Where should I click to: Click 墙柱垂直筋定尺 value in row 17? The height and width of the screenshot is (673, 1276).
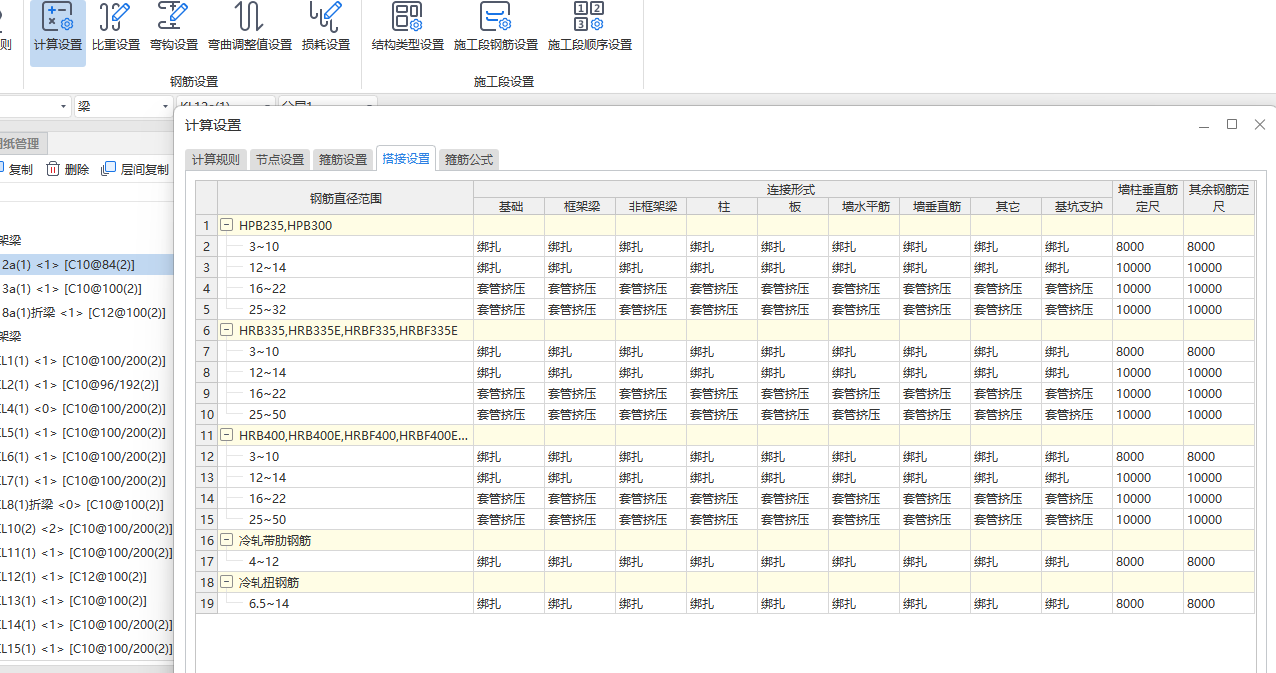[x=1148, y=562]
